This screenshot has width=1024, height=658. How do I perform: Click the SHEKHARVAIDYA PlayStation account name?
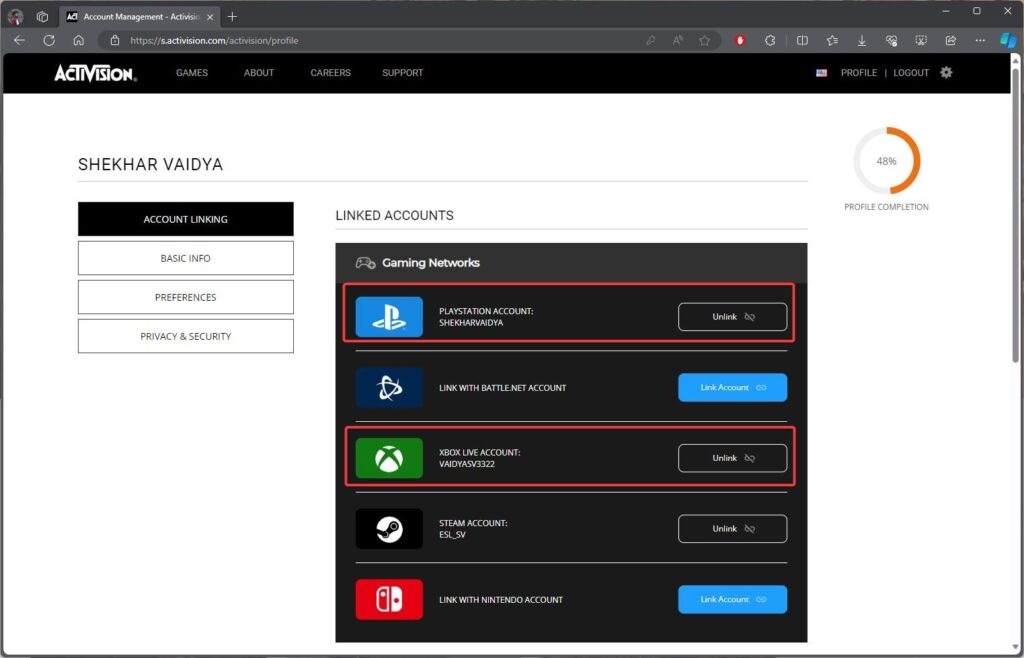[471, 322]
